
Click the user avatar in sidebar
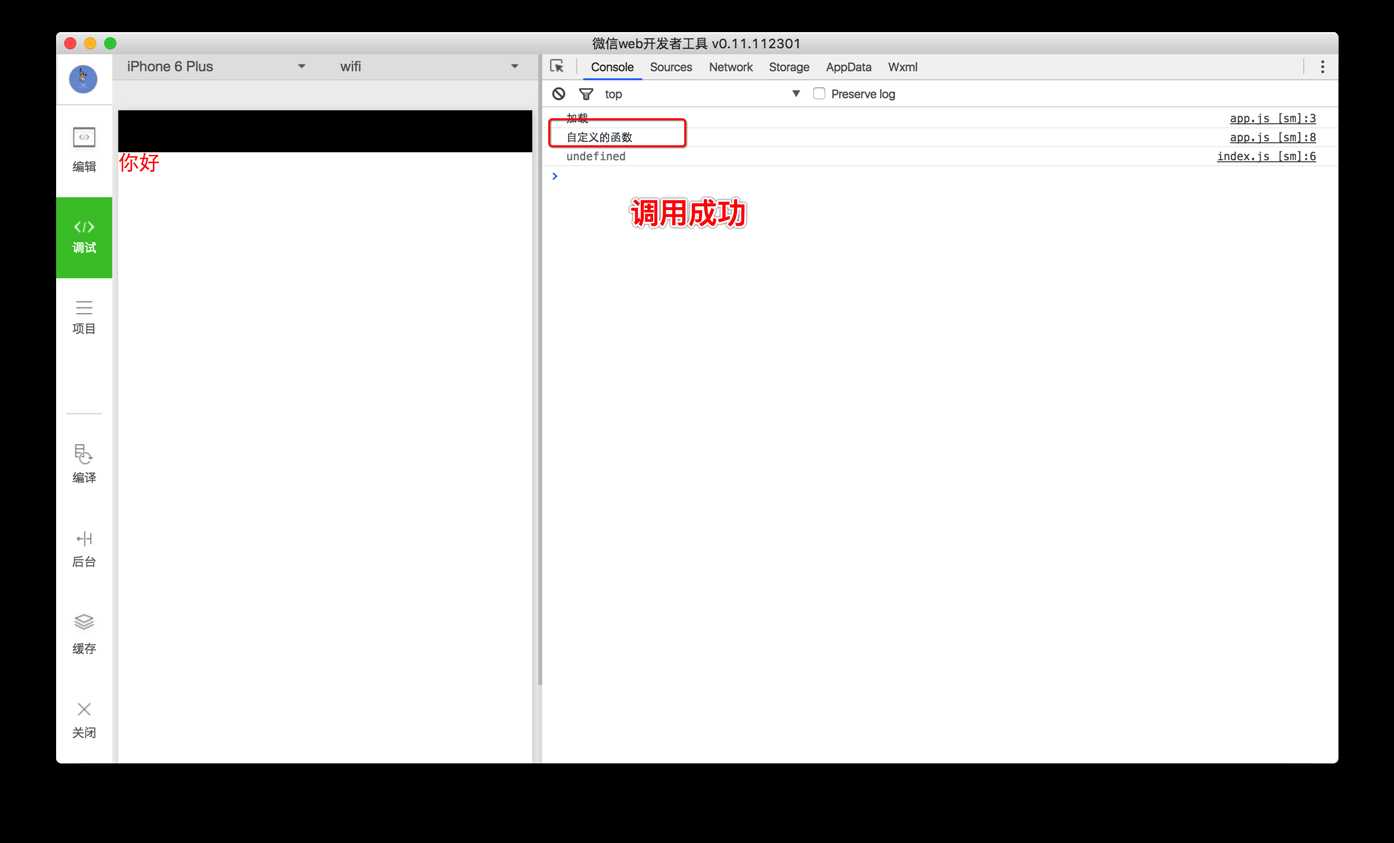coord(83,79)
